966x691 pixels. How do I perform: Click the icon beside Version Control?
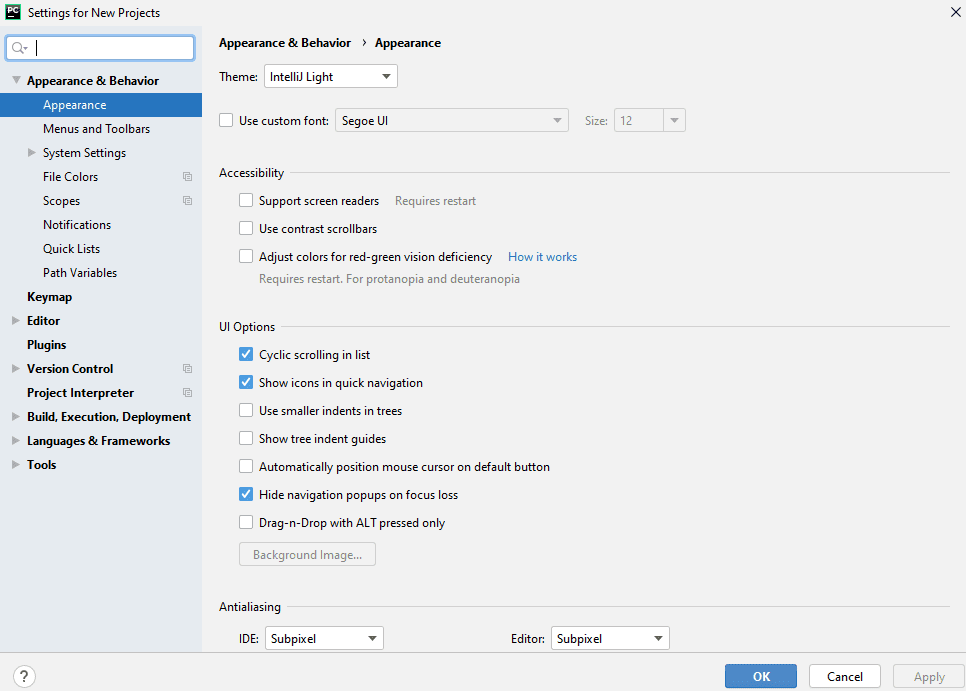[187, 369]
